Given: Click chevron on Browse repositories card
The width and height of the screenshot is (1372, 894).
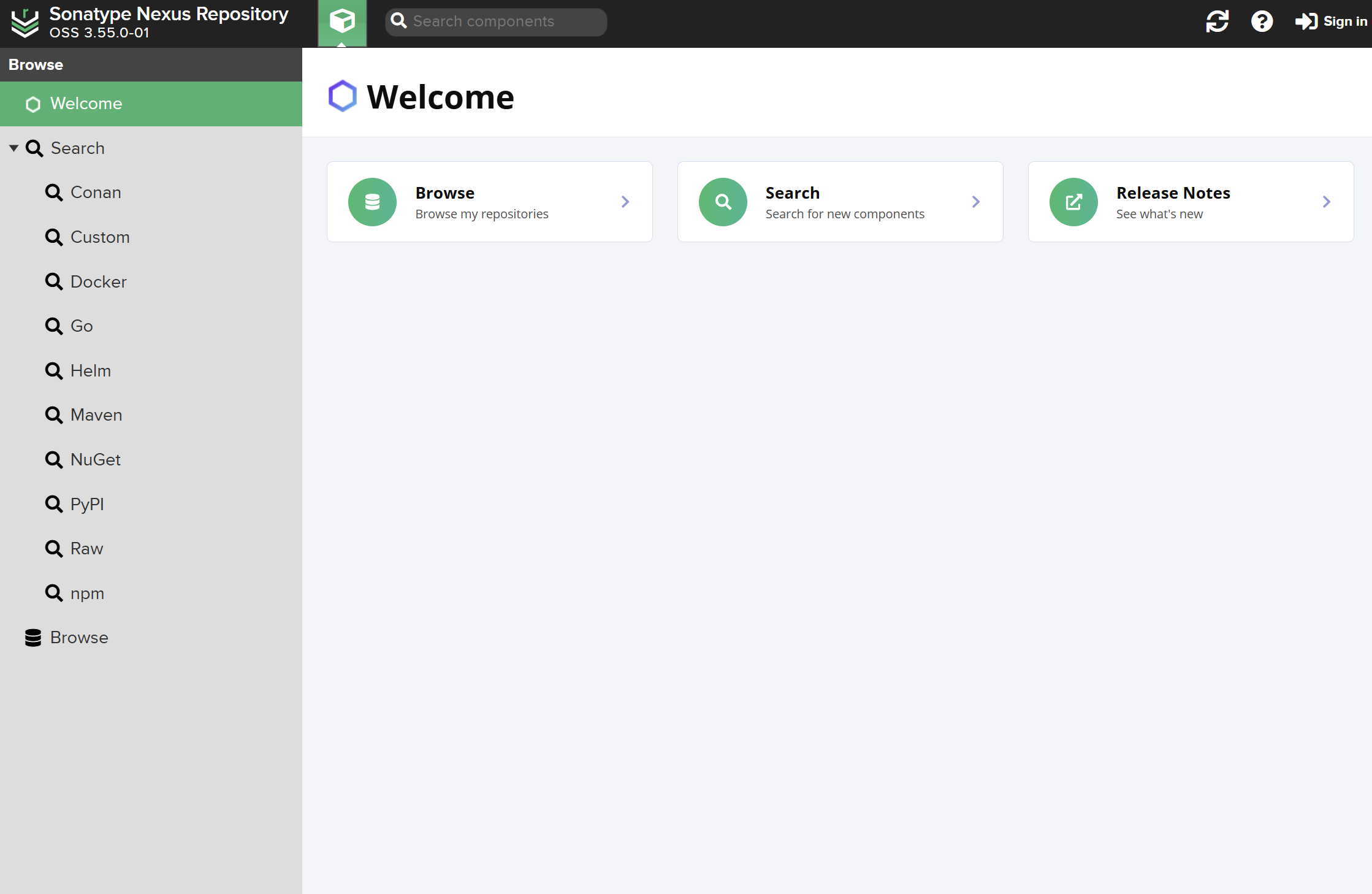Looking at the screenshot, I should click(625, 202).
